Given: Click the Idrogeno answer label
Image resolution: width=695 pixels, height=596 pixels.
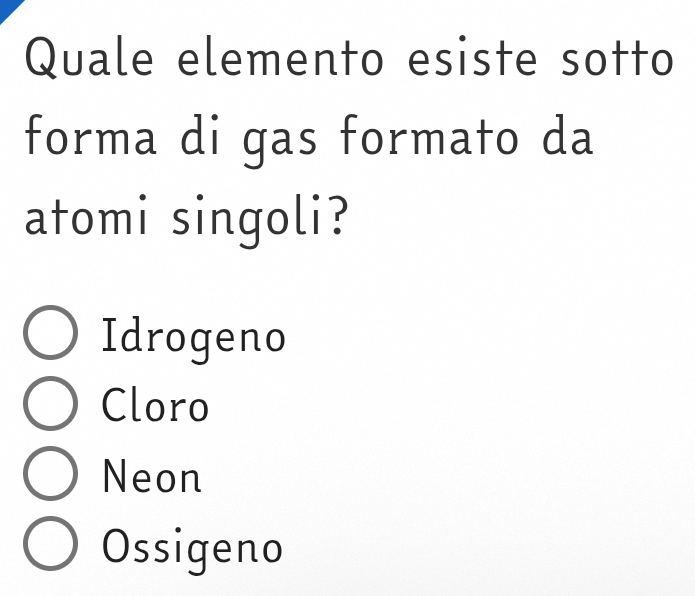Looking at the screenshot, I should click(194, 336).
